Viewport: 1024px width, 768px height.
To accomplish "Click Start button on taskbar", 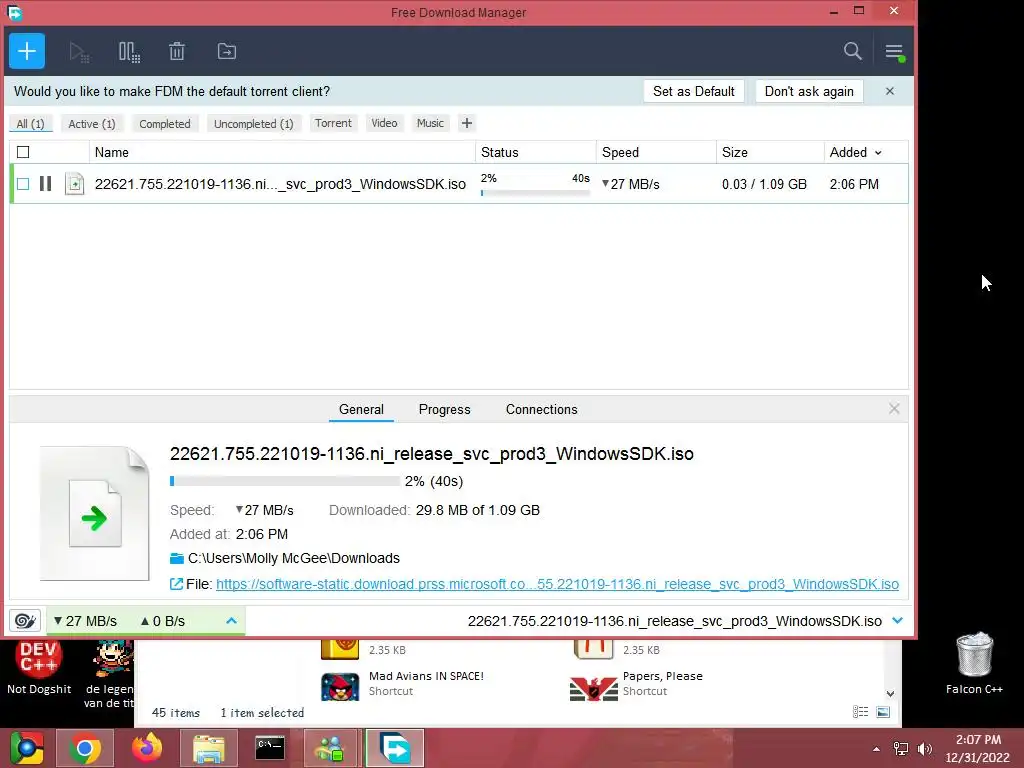I will click(25, 748).
